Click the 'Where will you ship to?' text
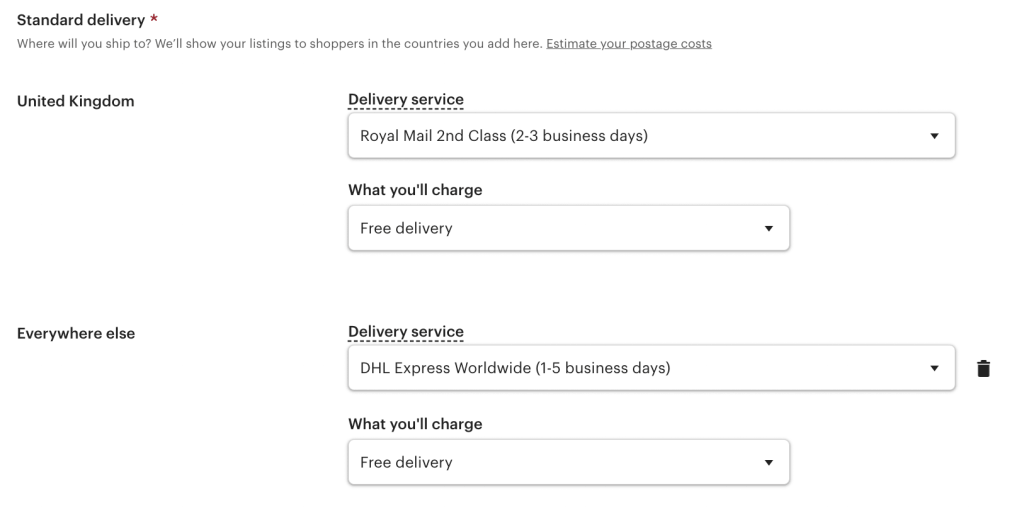This screenshot has width=1024, height=511. click(82, 44)
